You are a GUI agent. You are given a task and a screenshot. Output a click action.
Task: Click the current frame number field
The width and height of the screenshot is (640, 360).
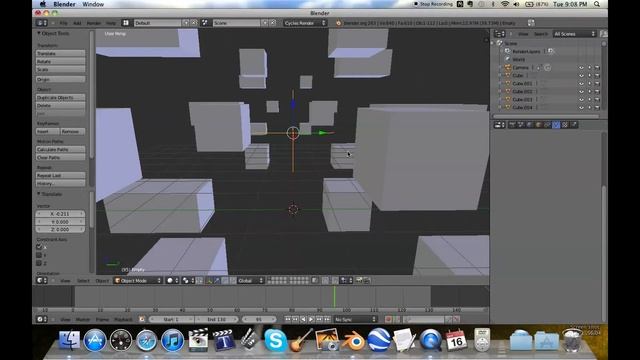coord(259,319)
